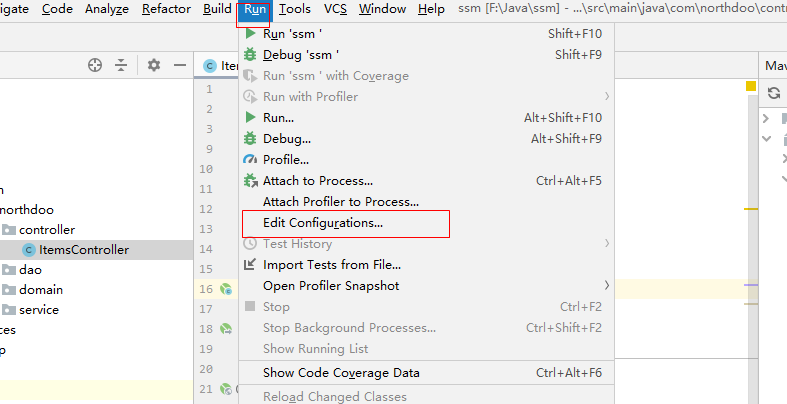Click the yellow warning indicator above the editor scrollbar
This screenshot has height=404, width=787.
click(x=750, y=87)
